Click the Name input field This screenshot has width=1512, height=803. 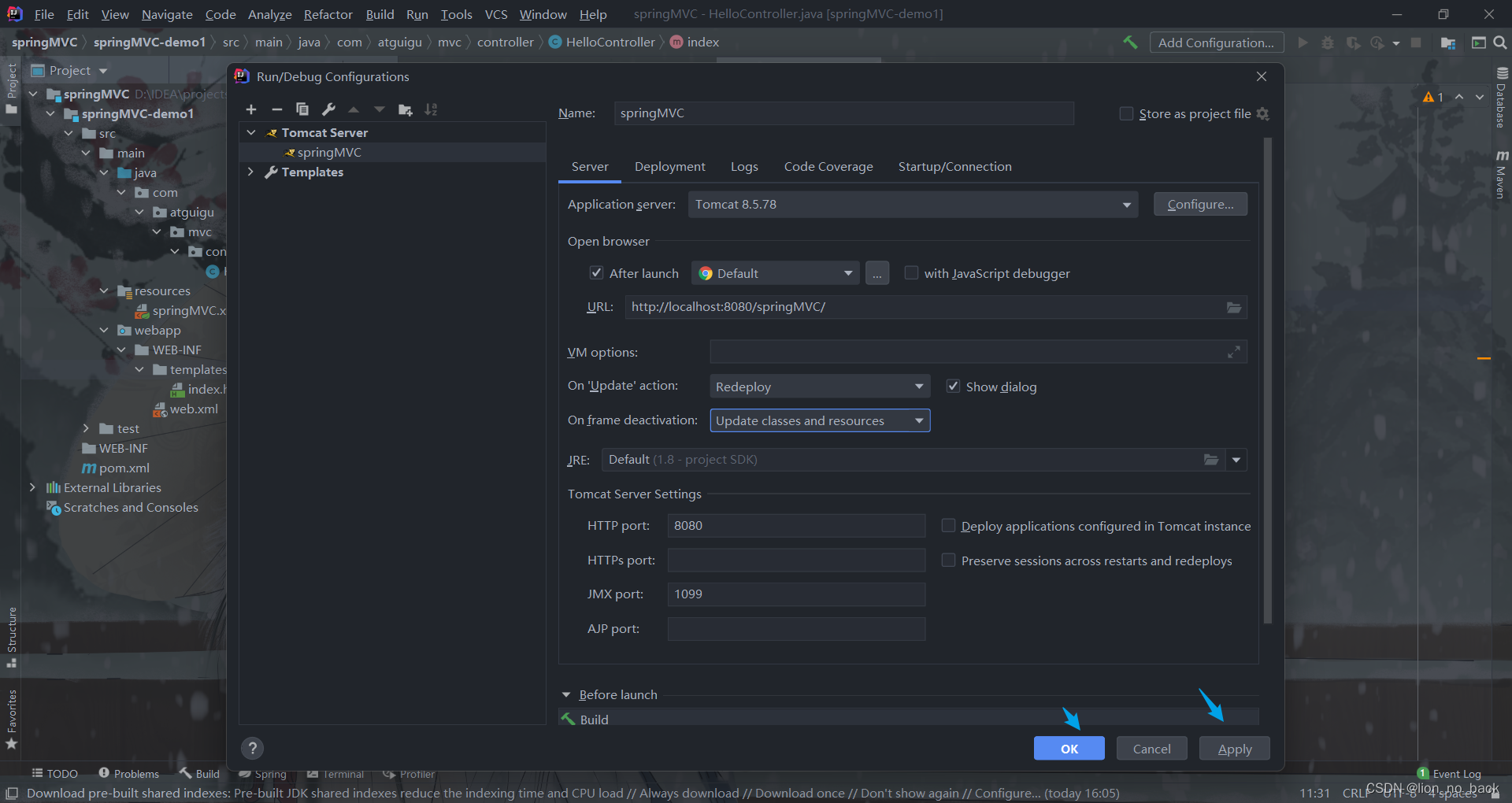pos(843,113)
